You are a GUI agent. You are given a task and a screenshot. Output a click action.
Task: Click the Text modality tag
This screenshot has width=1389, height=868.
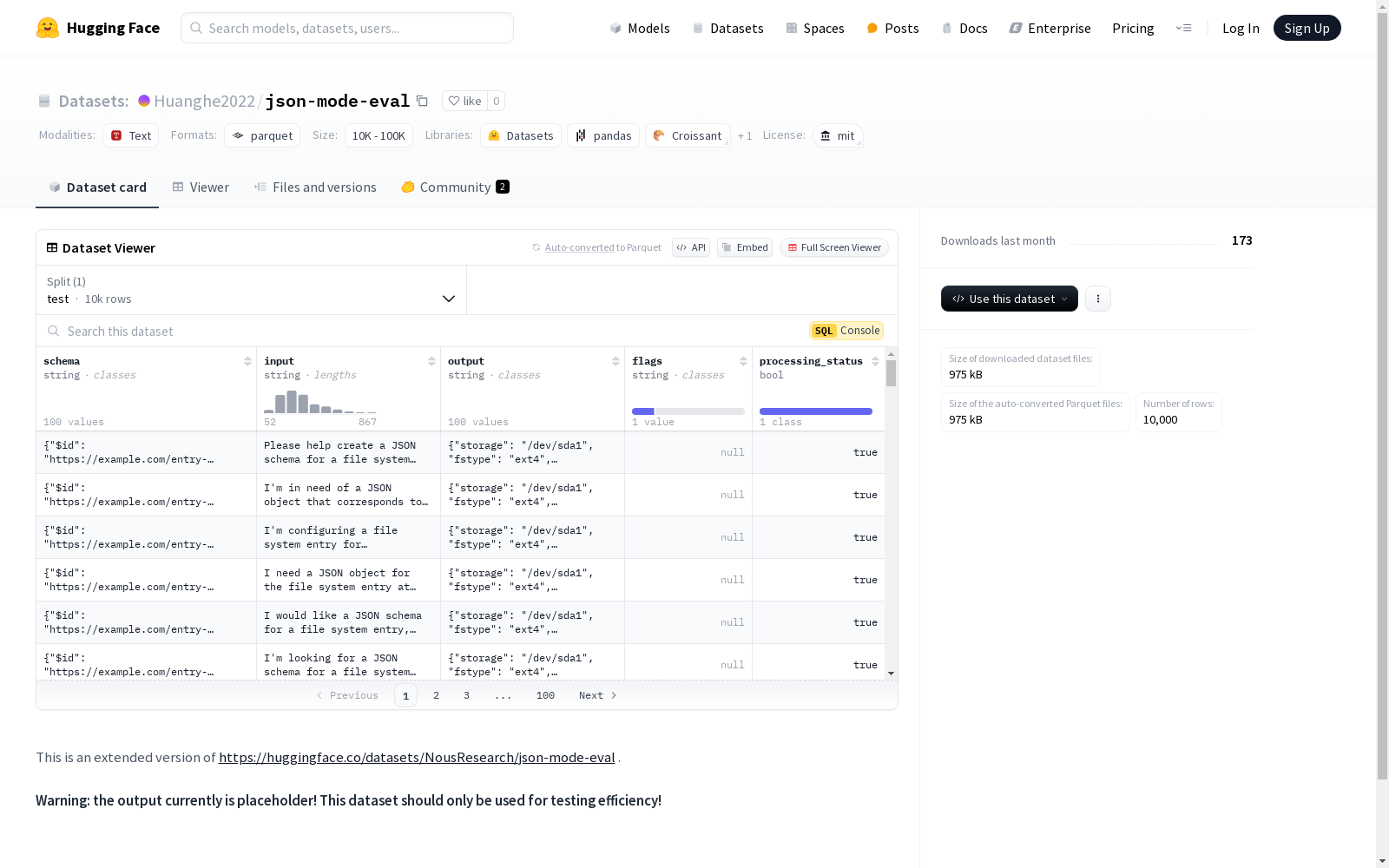click(130, 135)
